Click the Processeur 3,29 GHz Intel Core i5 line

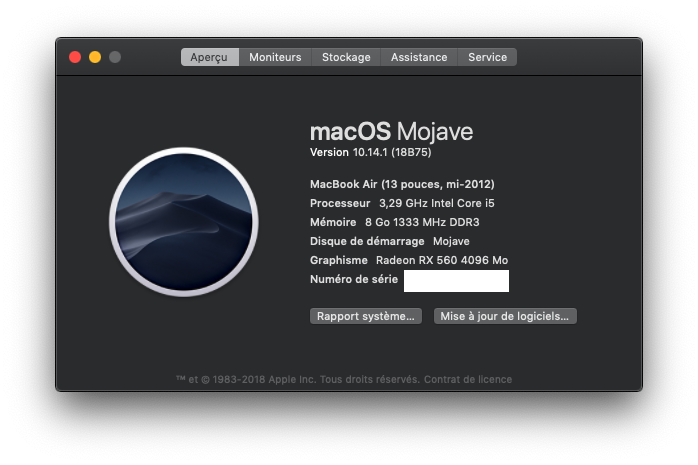[402, 203]
